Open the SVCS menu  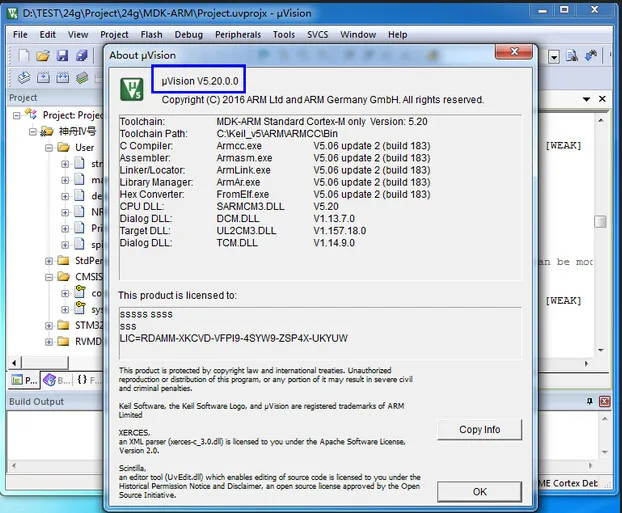[318, 35]
